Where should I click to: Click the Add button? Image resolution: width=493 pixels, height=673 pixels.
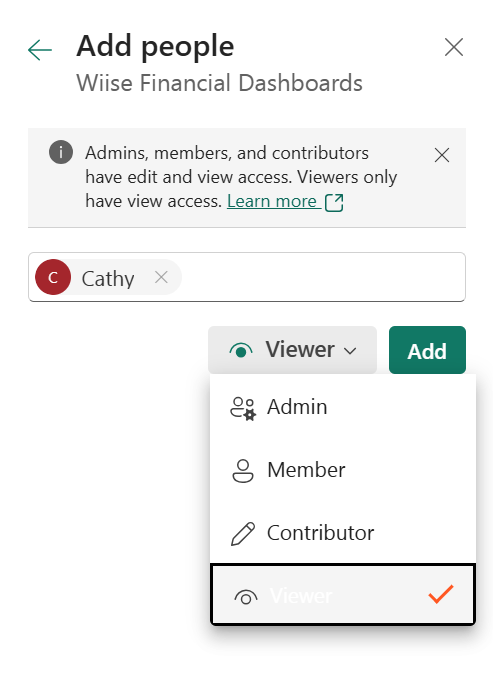(x=427, y=350)
